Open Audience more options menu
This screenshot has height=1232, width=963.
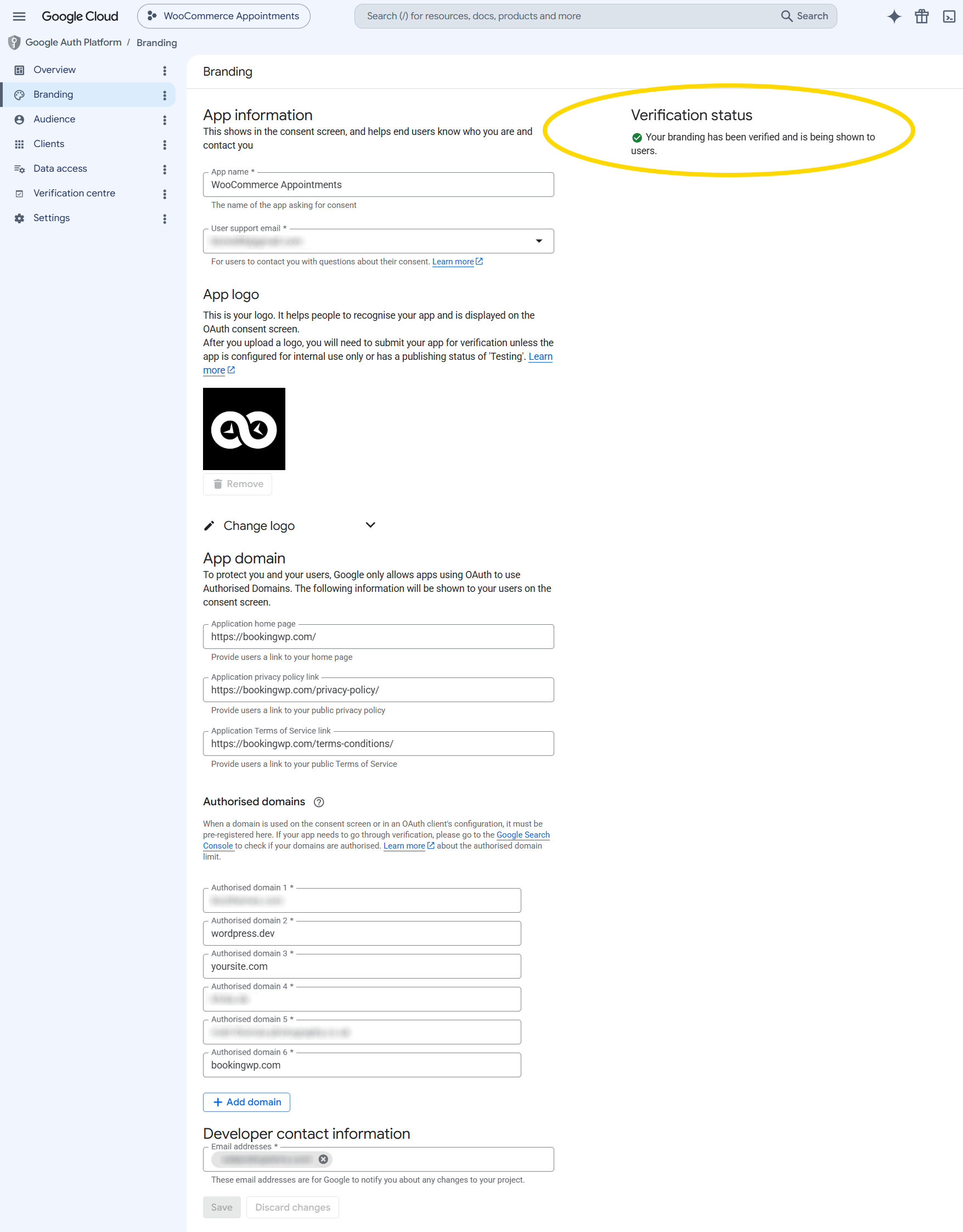click(x=165, y=120)
